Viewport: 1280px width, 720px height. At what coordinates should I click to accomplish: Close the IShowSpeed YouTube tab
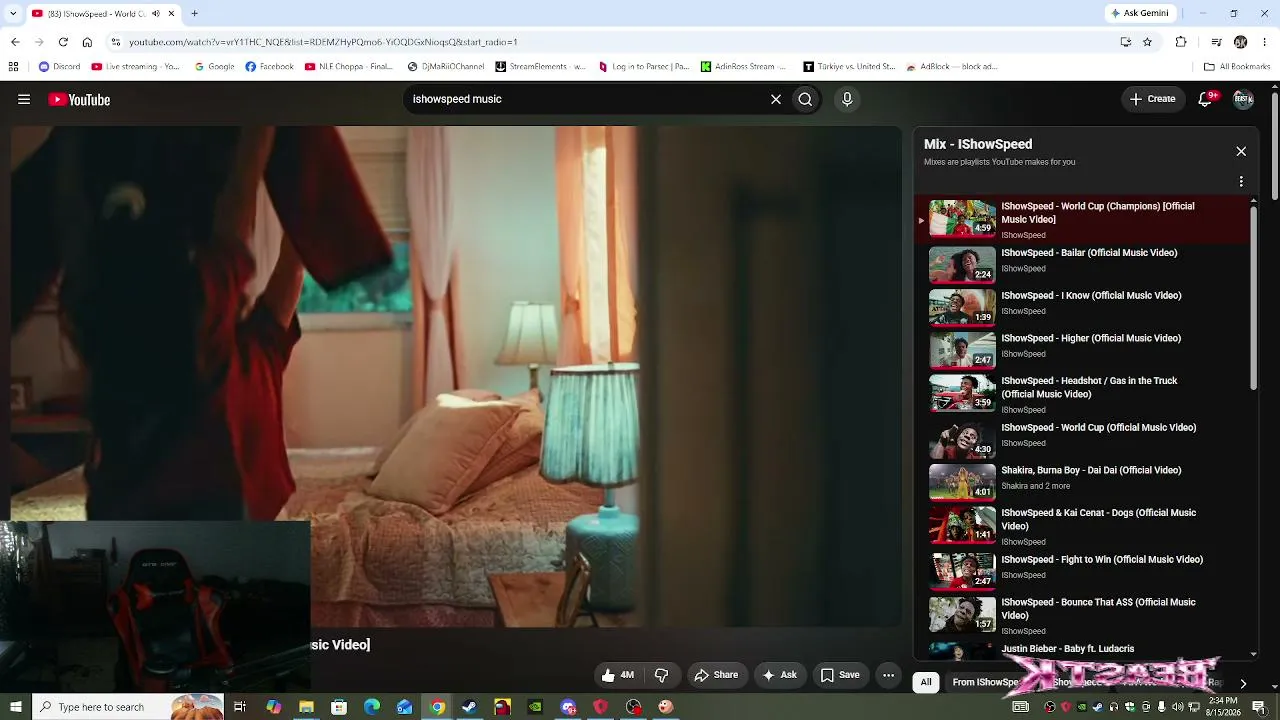[x=171, y=13]
